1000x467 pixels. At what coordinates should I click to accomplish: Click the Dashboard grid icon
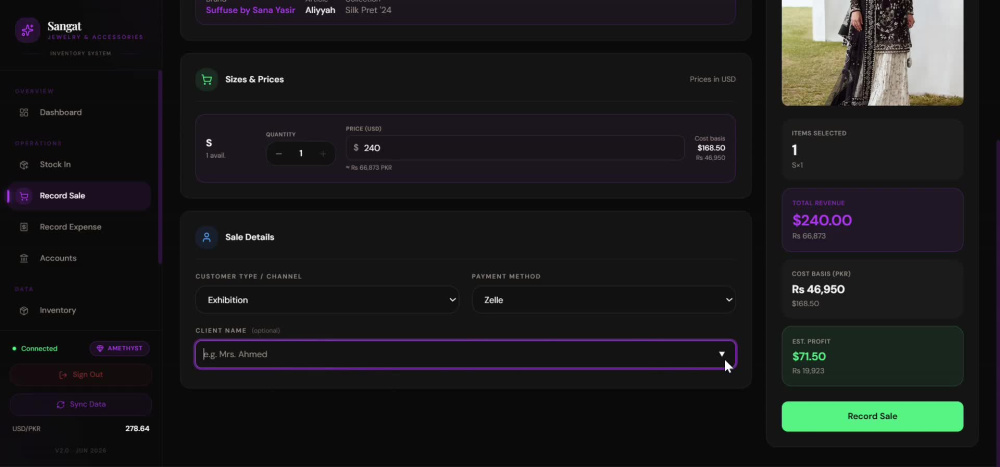tap(24, 112)
